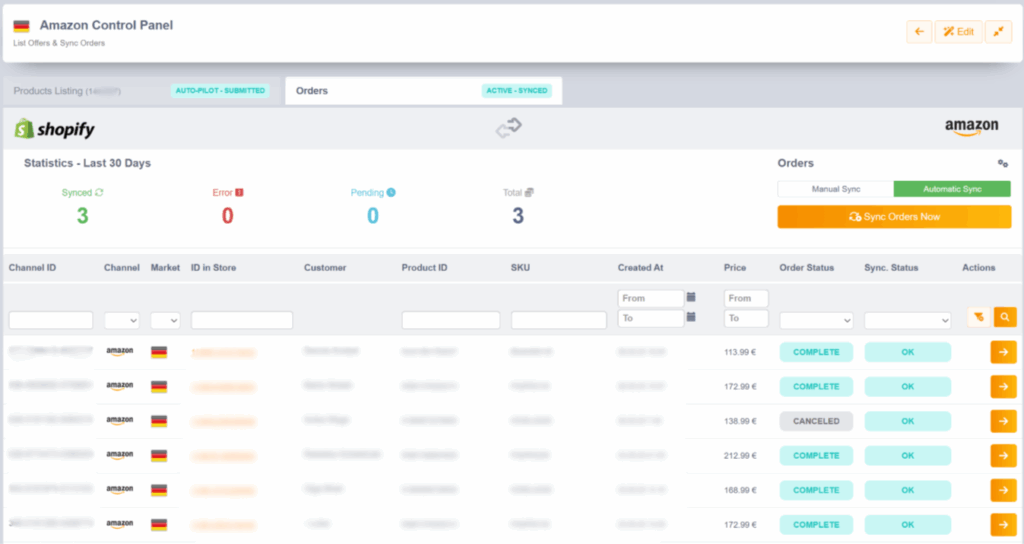Click the Synced refresh icon
Image resolution: width=1024 pixels, height=544 pixels.
(99, 193)
